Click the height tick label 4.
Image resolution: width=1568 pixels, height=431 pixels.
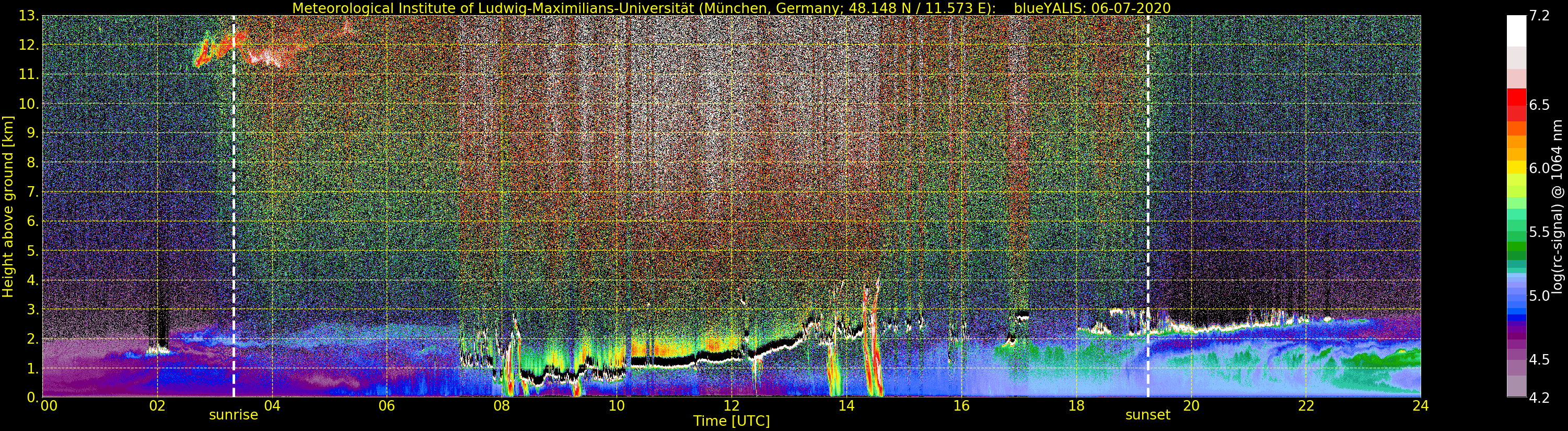click(x=33, y=280)
